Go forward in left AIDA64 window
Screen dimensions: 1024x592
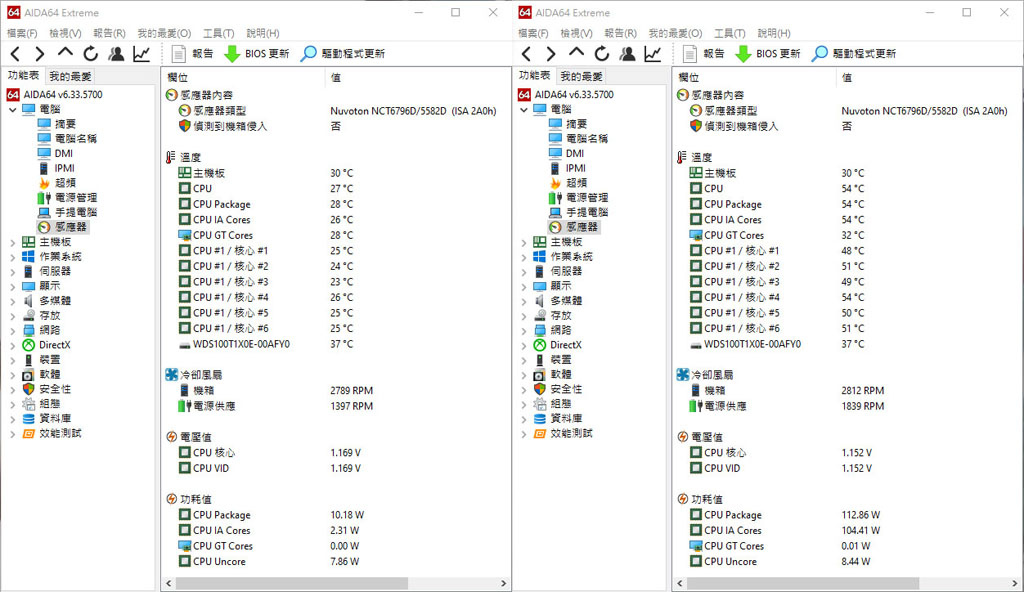[x=40, y=54]
